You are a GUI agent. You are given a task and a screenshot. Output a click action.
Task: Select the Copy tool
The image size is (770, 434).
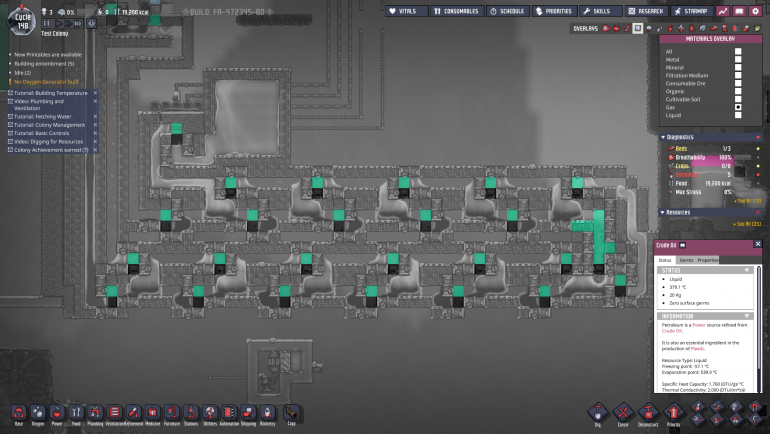(x=292, y=413)
